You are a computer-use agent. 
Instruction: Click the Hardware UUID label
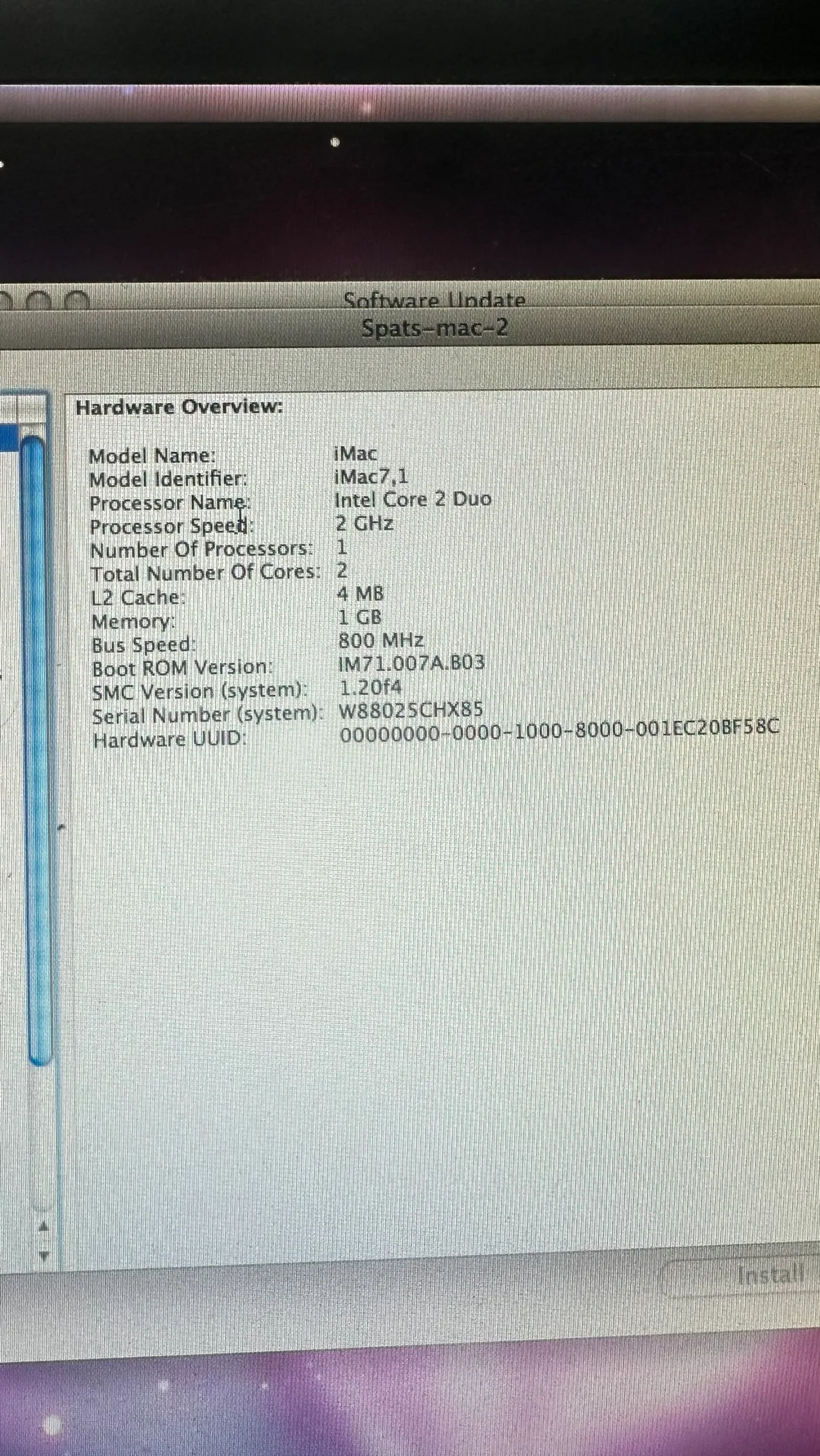(x=170, y=740)
